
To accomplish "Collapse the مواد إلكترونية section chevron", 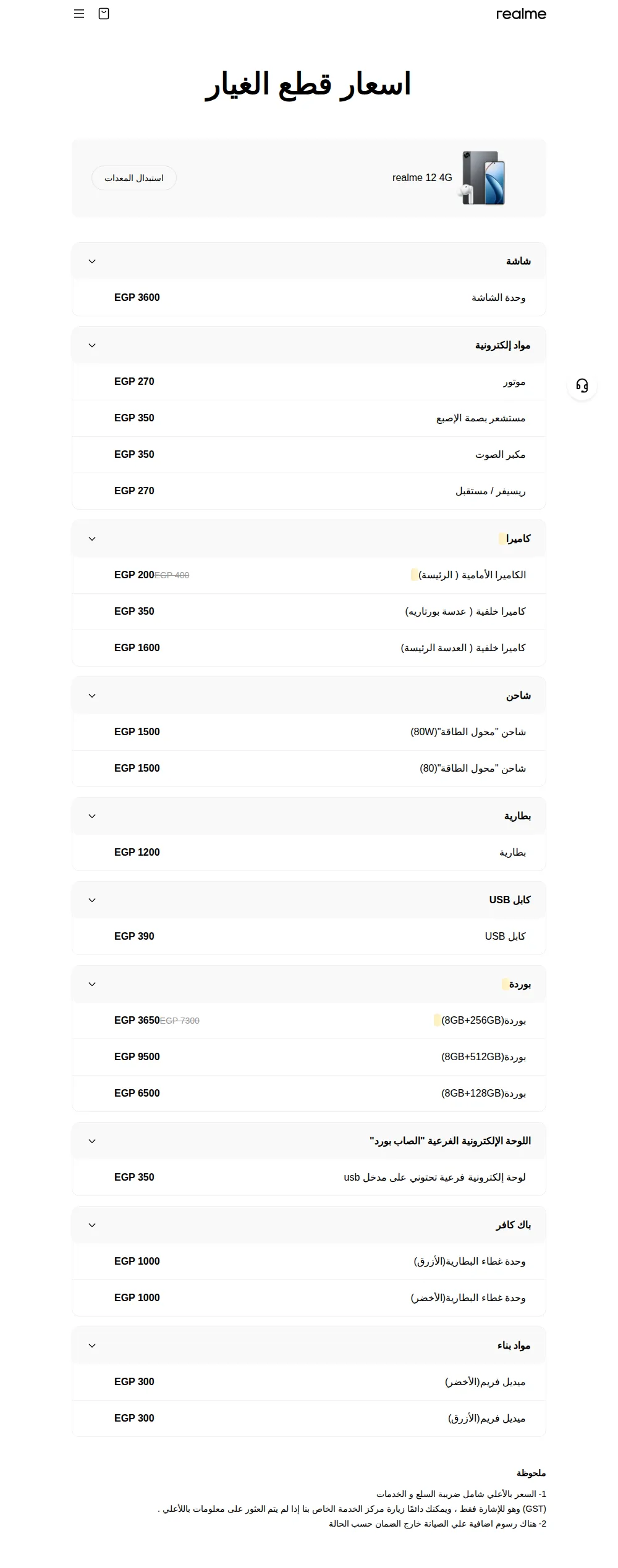I will tap(92, 345).
